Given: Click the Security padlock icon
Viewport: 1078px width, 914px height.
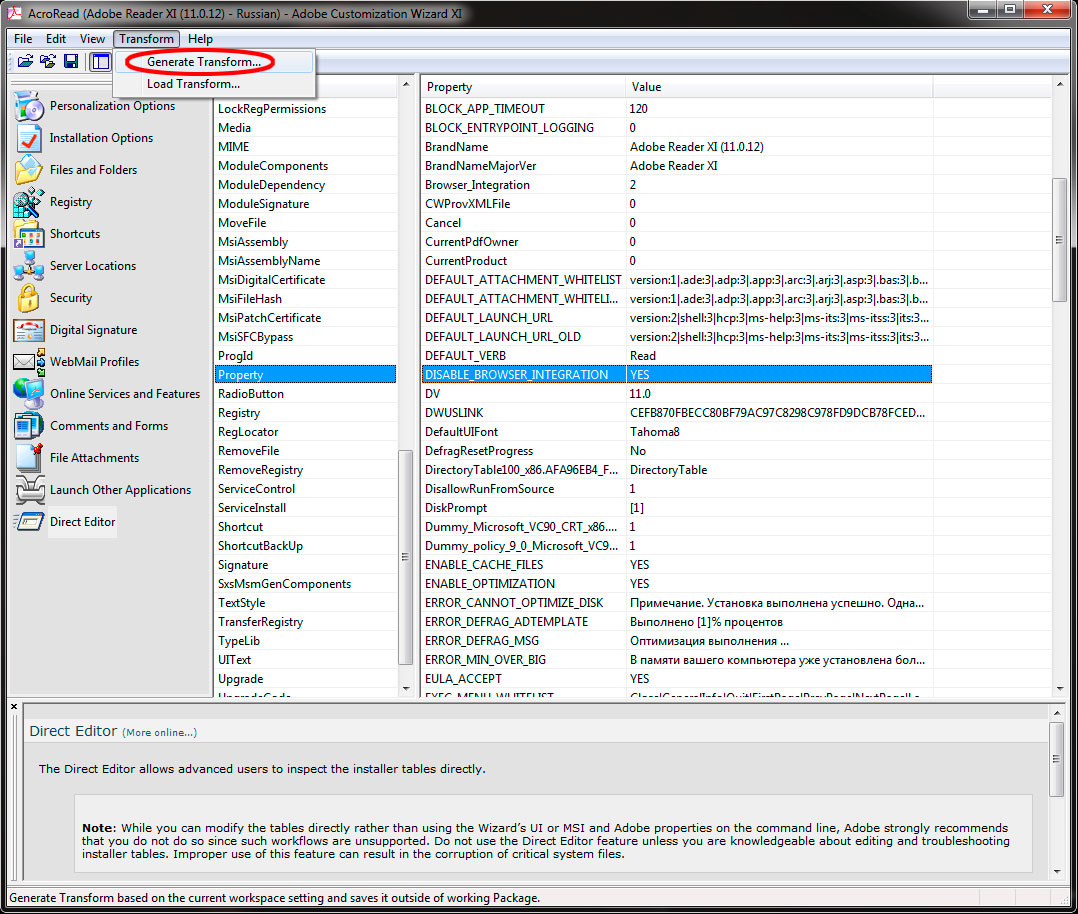Looking at the screenshot, I should 29,298.
